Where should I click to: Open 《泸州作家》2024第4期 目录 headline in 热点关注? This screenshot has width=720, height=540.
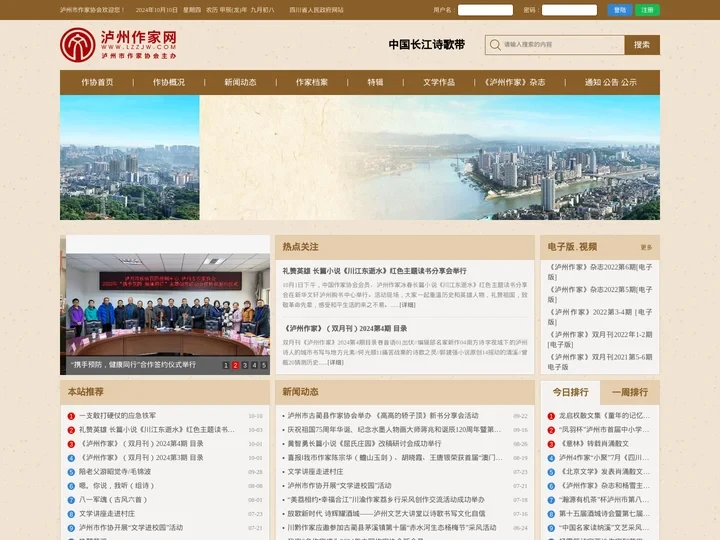click(344, 328)
